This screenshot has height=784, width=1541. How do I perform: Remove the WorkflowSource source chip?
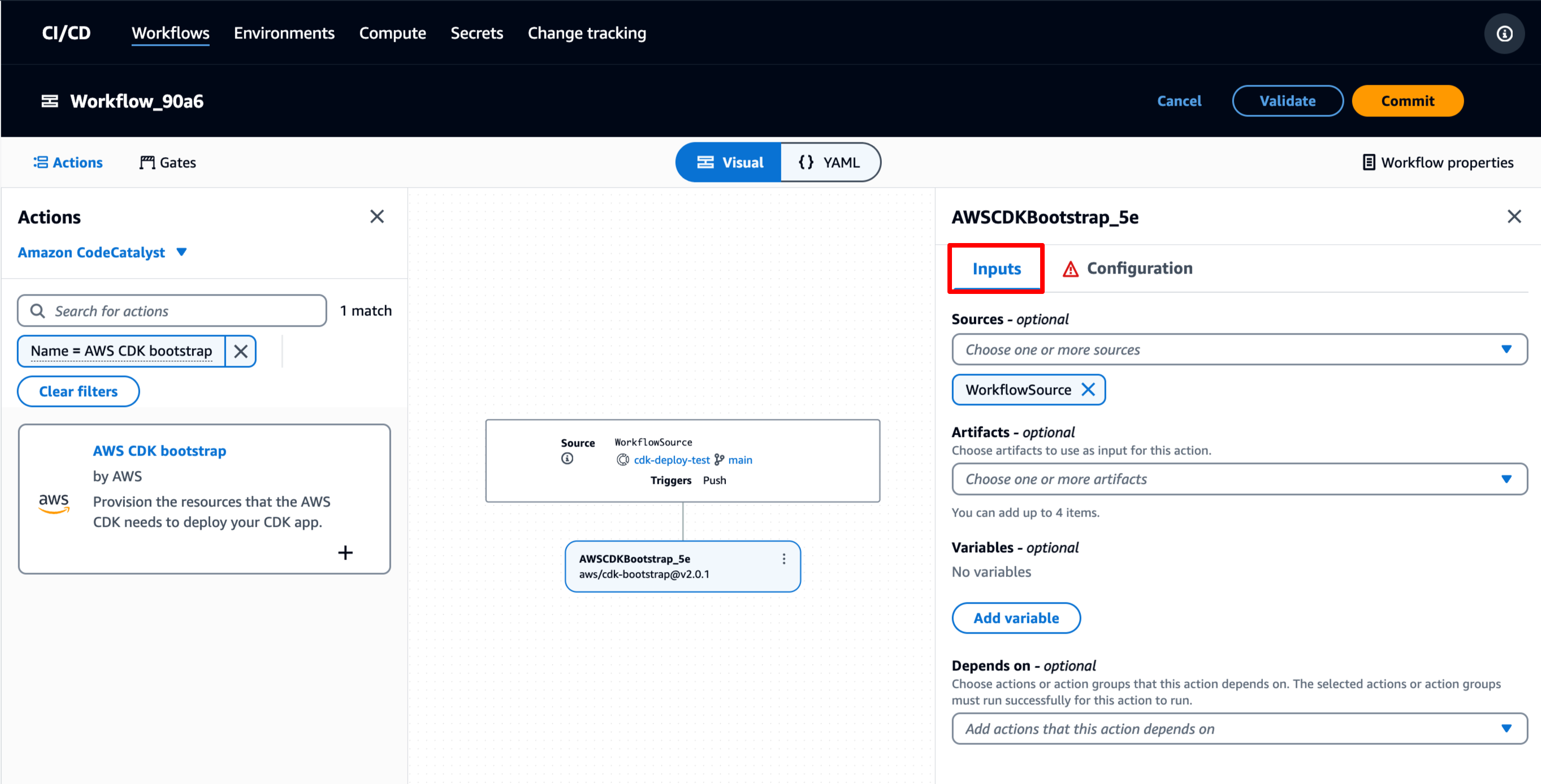(1088, 390)
